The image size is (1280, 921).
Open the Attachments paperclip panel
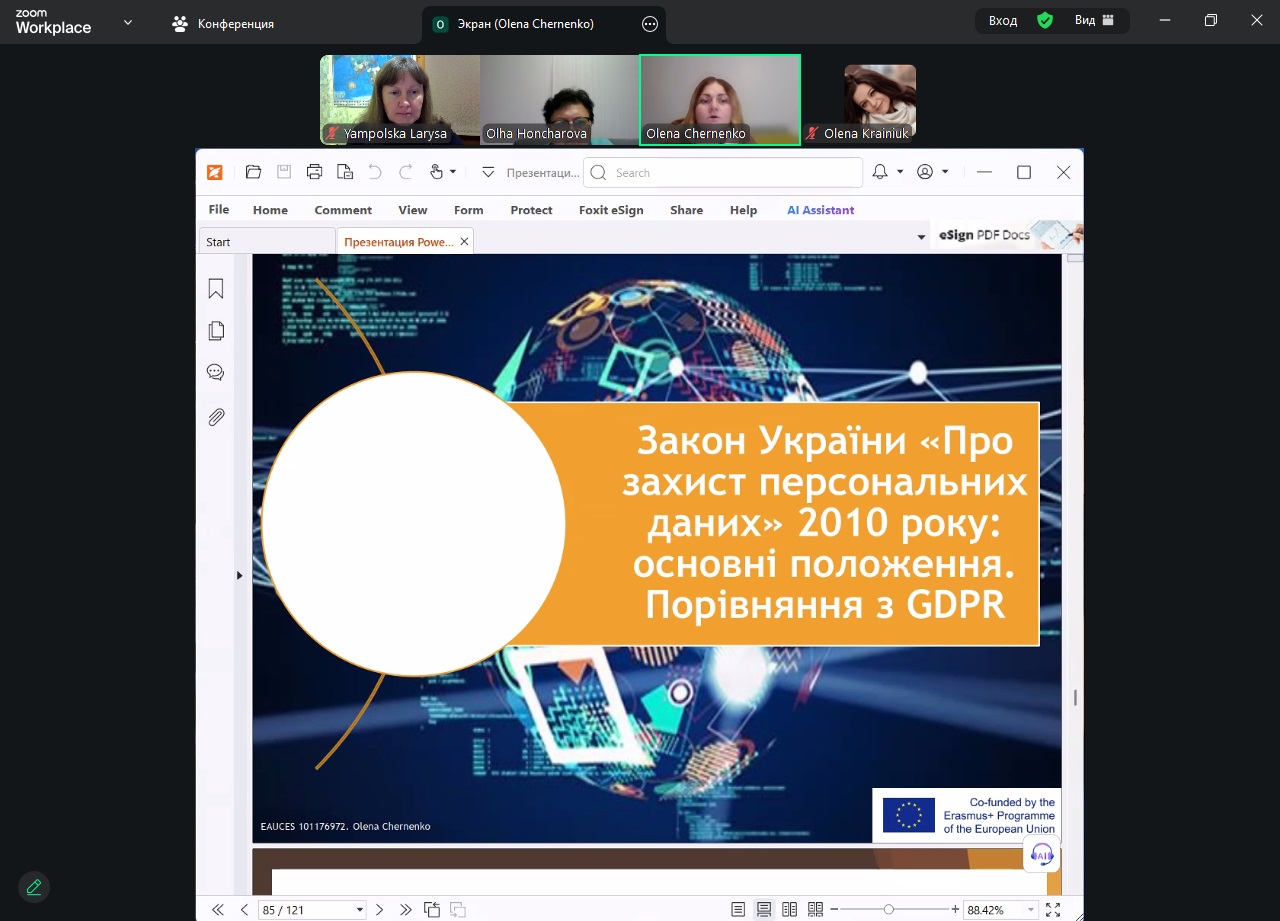click(x=215, y=417)
